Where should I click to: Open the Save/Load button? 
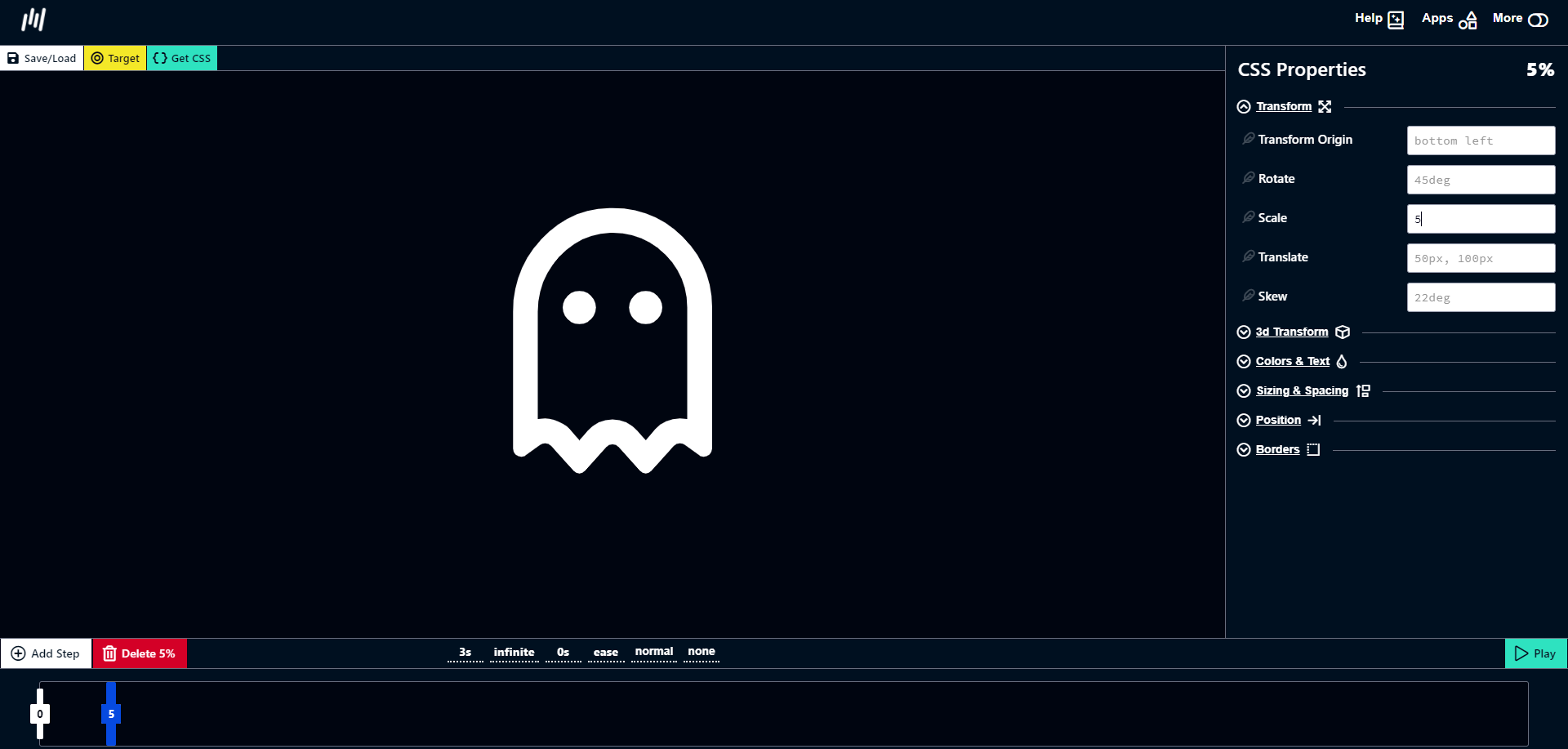point(42,58)
